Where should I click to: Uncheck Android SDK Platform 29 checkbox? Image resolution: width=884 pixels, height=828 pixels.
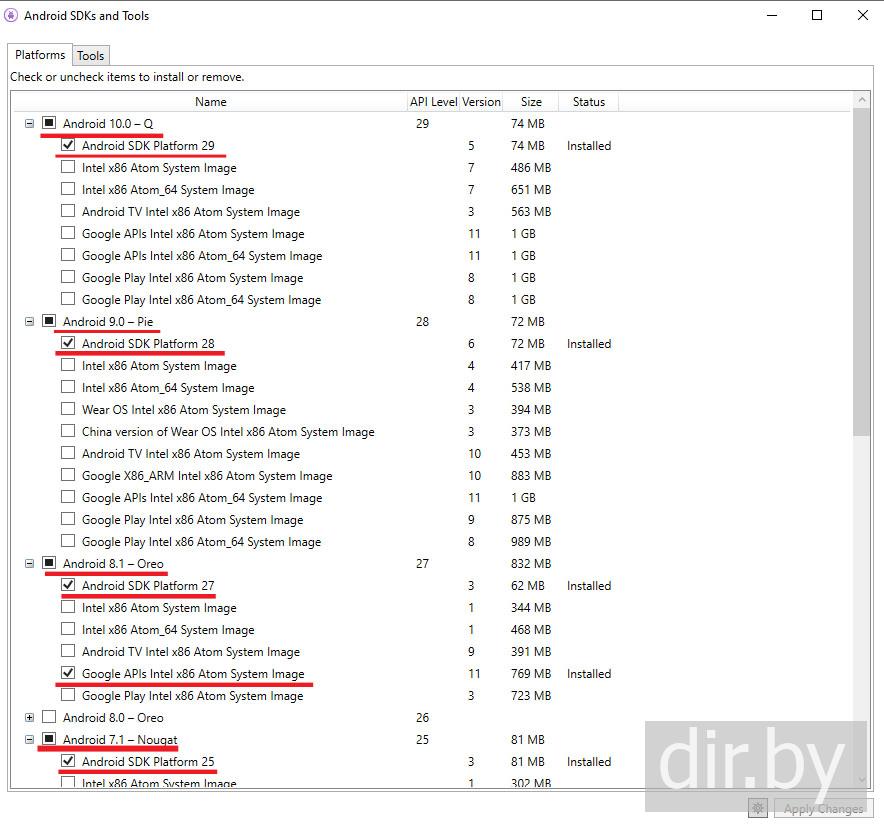point(68,146)
